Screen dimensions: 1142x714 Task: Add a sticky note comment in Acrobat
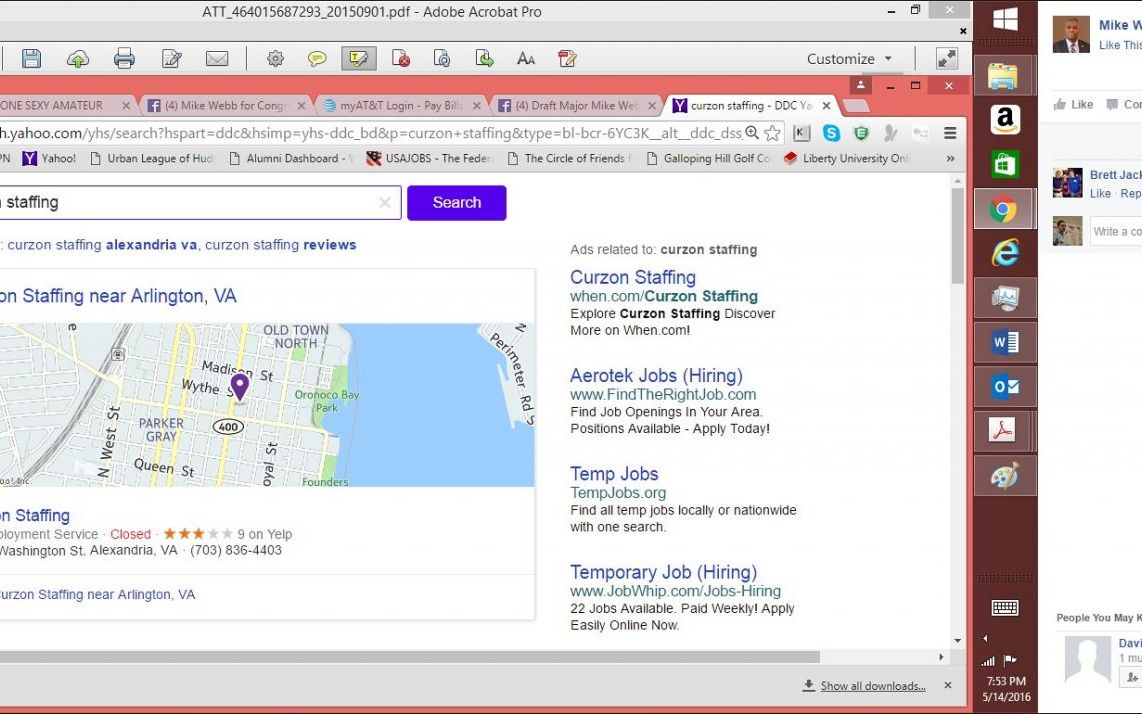coord(317,59)
